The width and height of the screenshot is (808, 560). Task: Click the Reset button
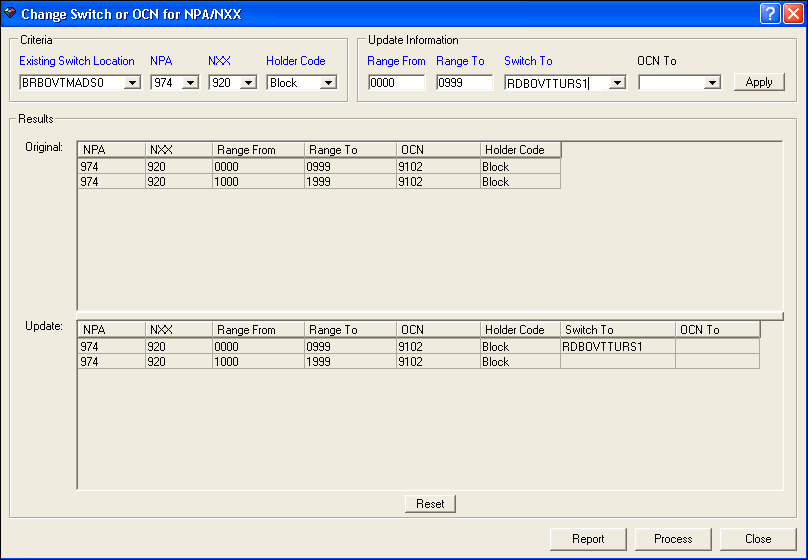430,504
